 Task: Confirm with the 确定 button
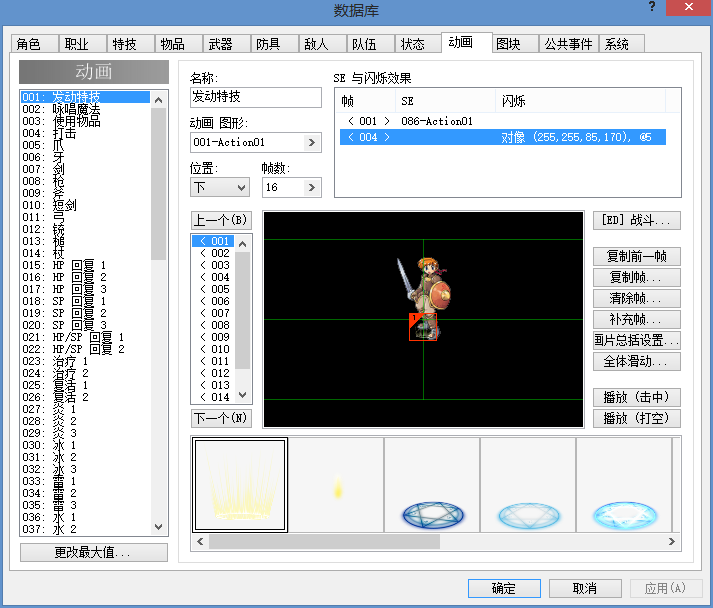coord(504,588)
